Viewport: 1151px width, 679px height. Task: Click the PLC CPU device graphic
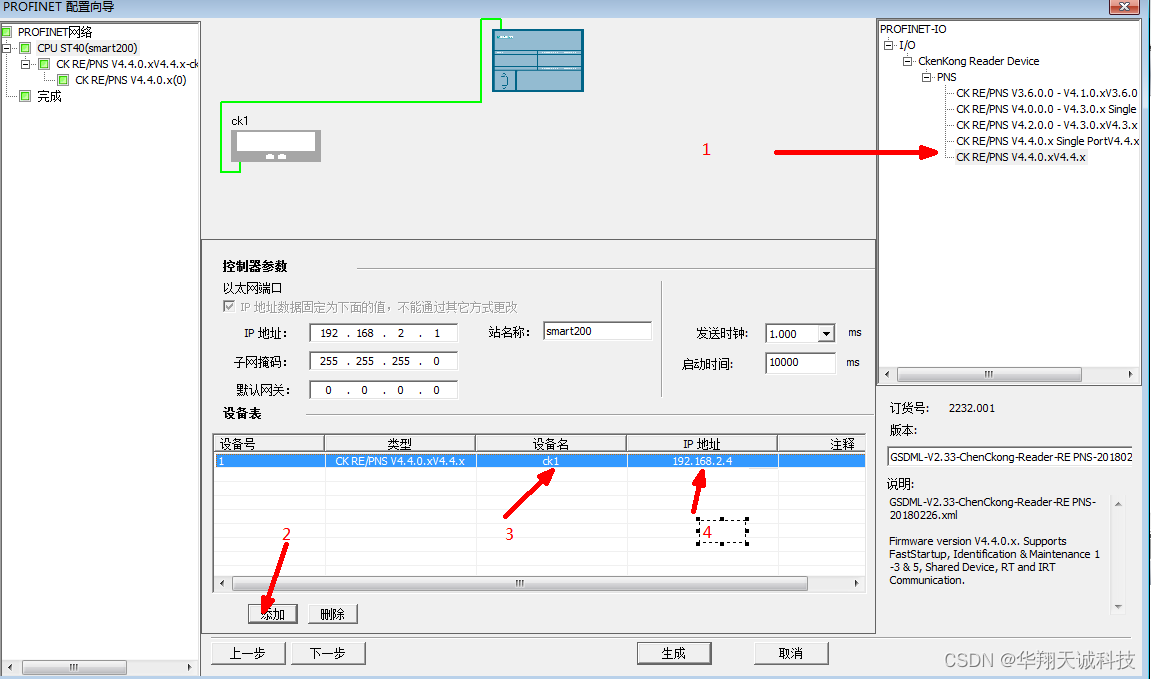click(x=538, y=60)
